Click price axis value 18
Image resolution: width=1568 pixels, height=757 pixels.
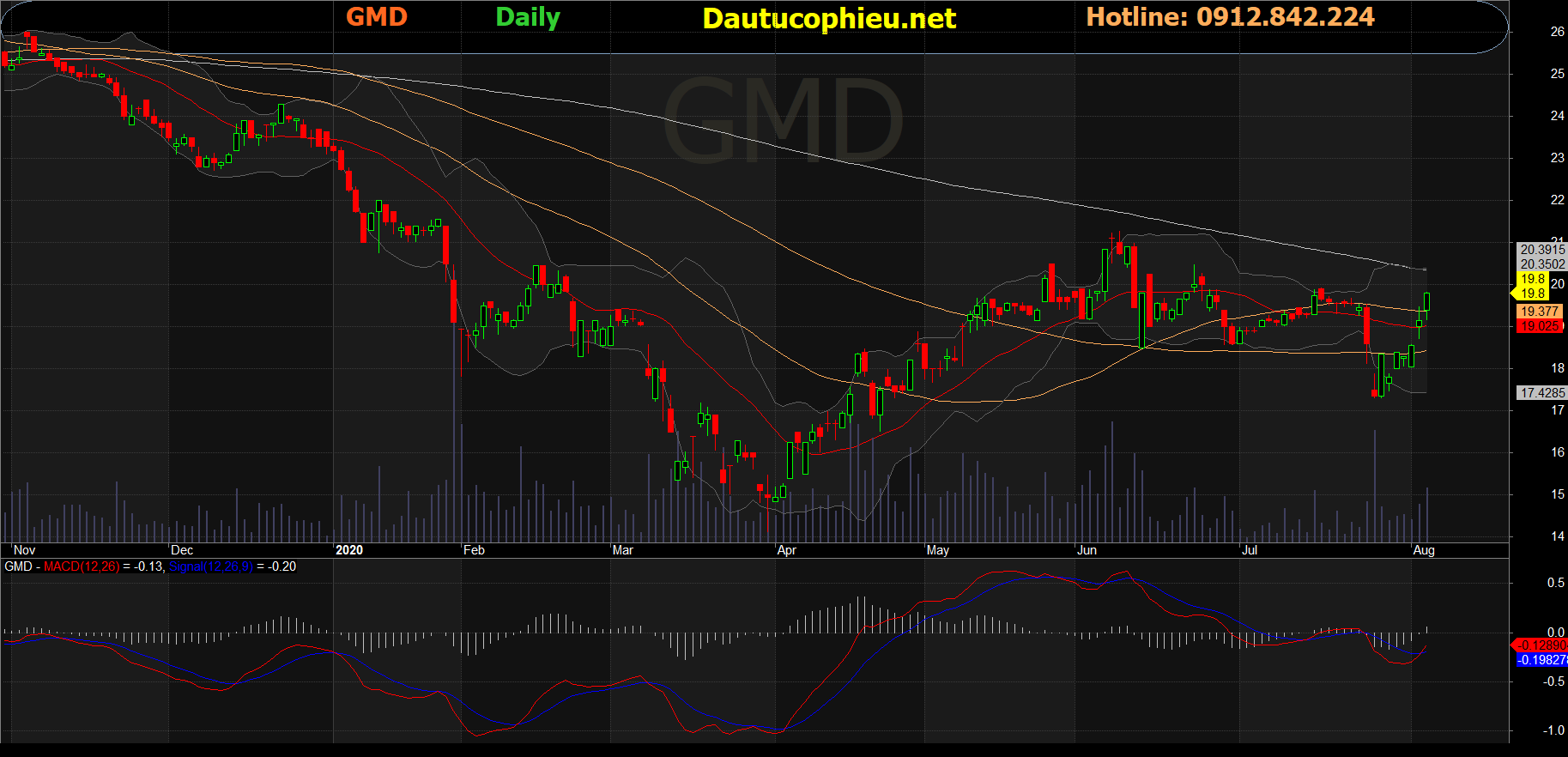click(1557, 368)
